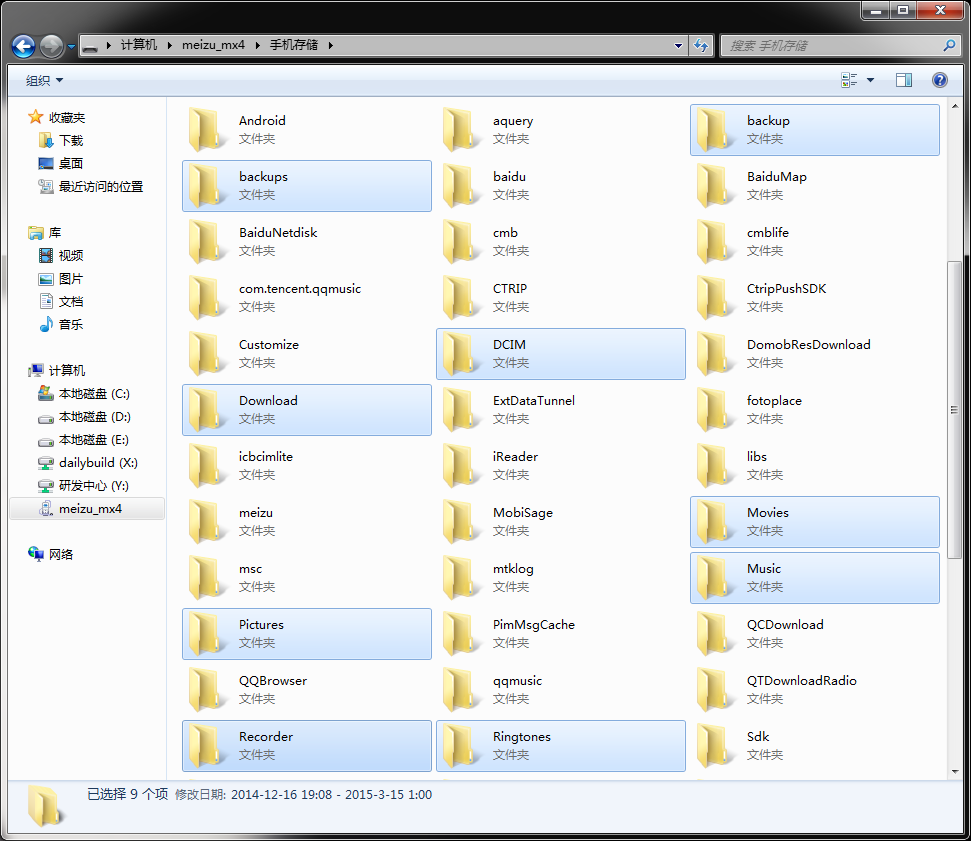This screenshot has width=971, height=841.
Task: Go back with the blue Back arrow
Action: point(24,46)
